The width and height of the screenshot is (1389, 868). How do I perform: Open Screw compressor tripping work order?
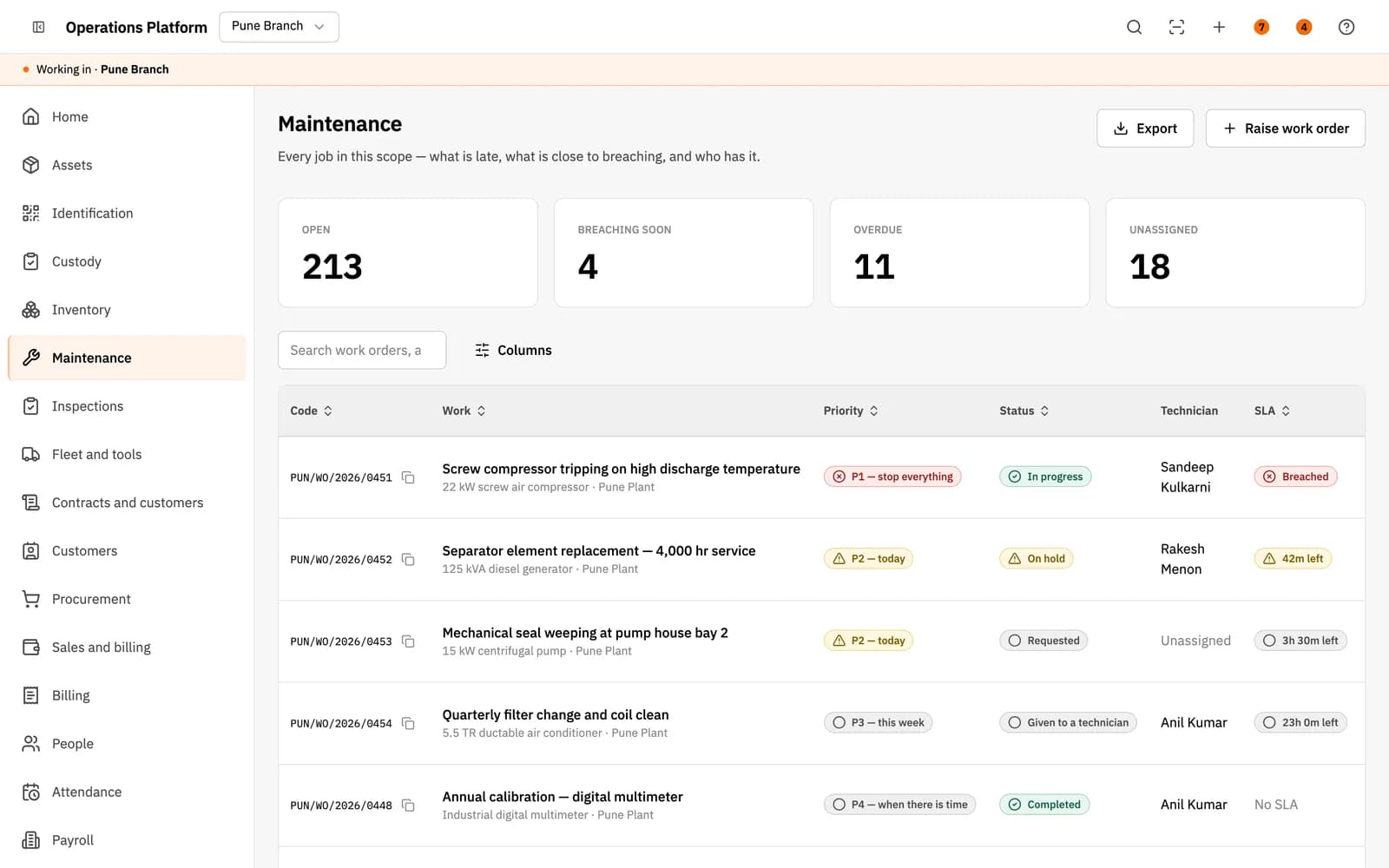(x=621, y=469)
